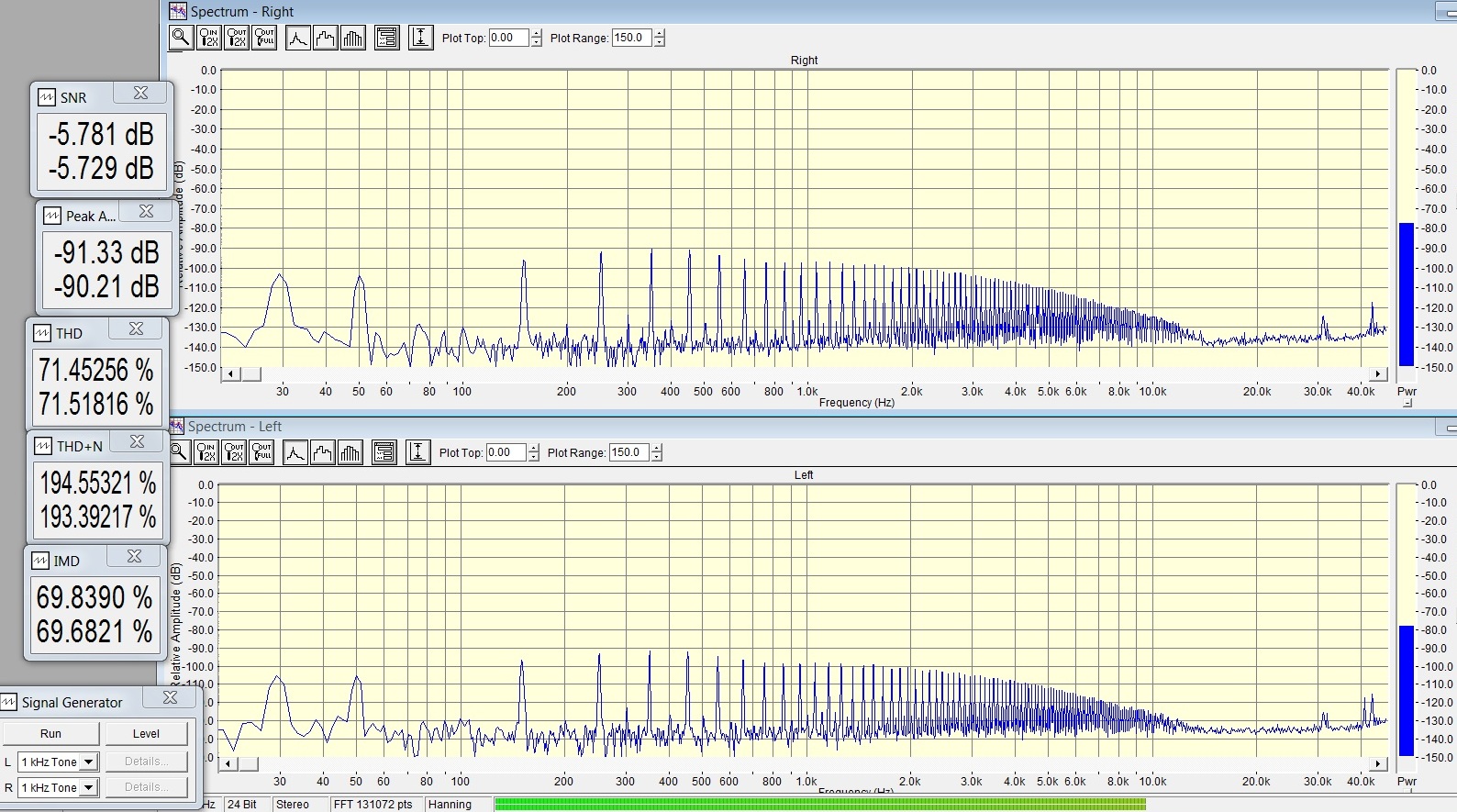Select line plot style in Right spectrum
The width and height of the screenshot is (1457, 812).
click(x=298, y=38)
